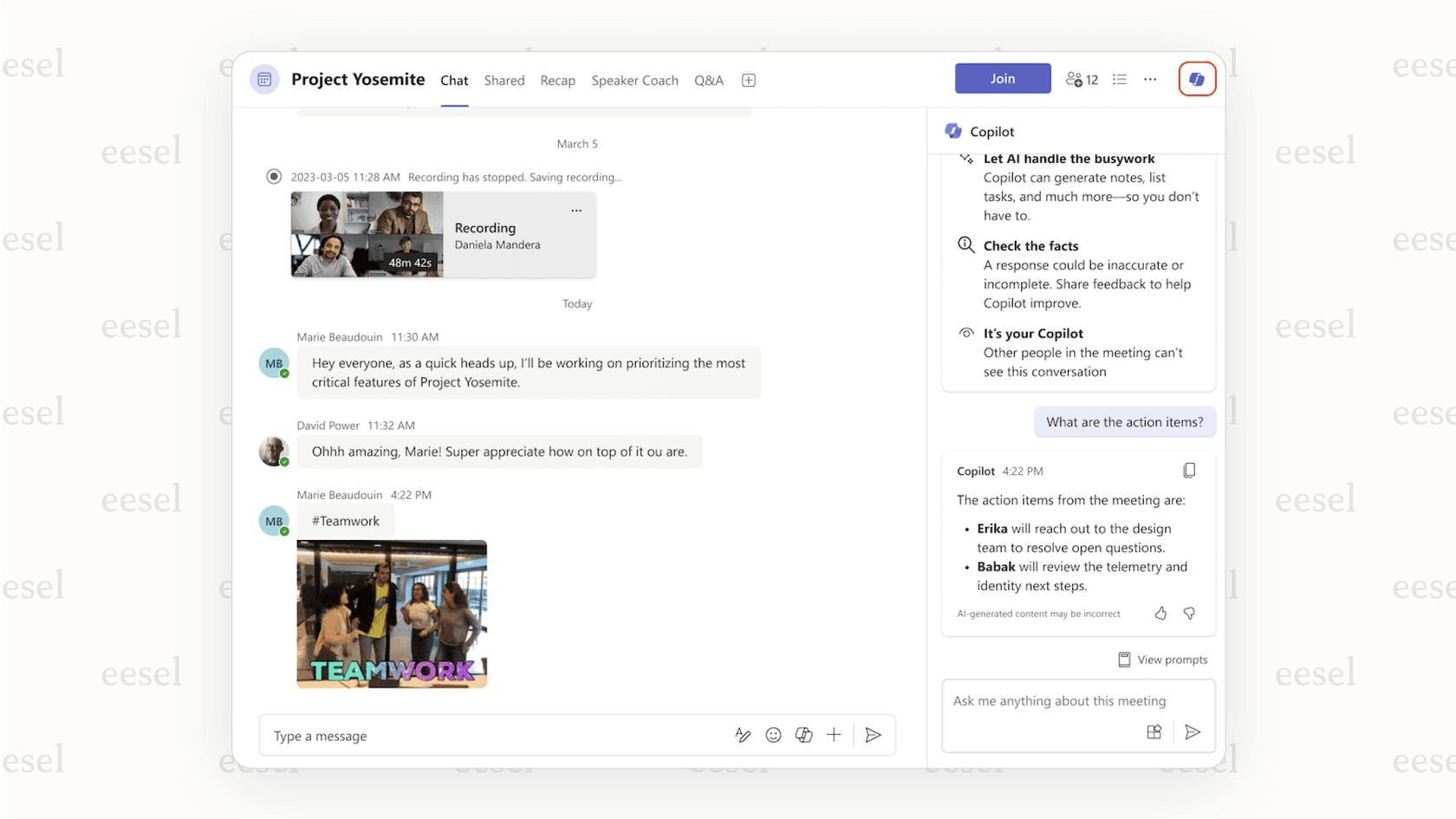Open attach options with the plus icon

[834, 735]
